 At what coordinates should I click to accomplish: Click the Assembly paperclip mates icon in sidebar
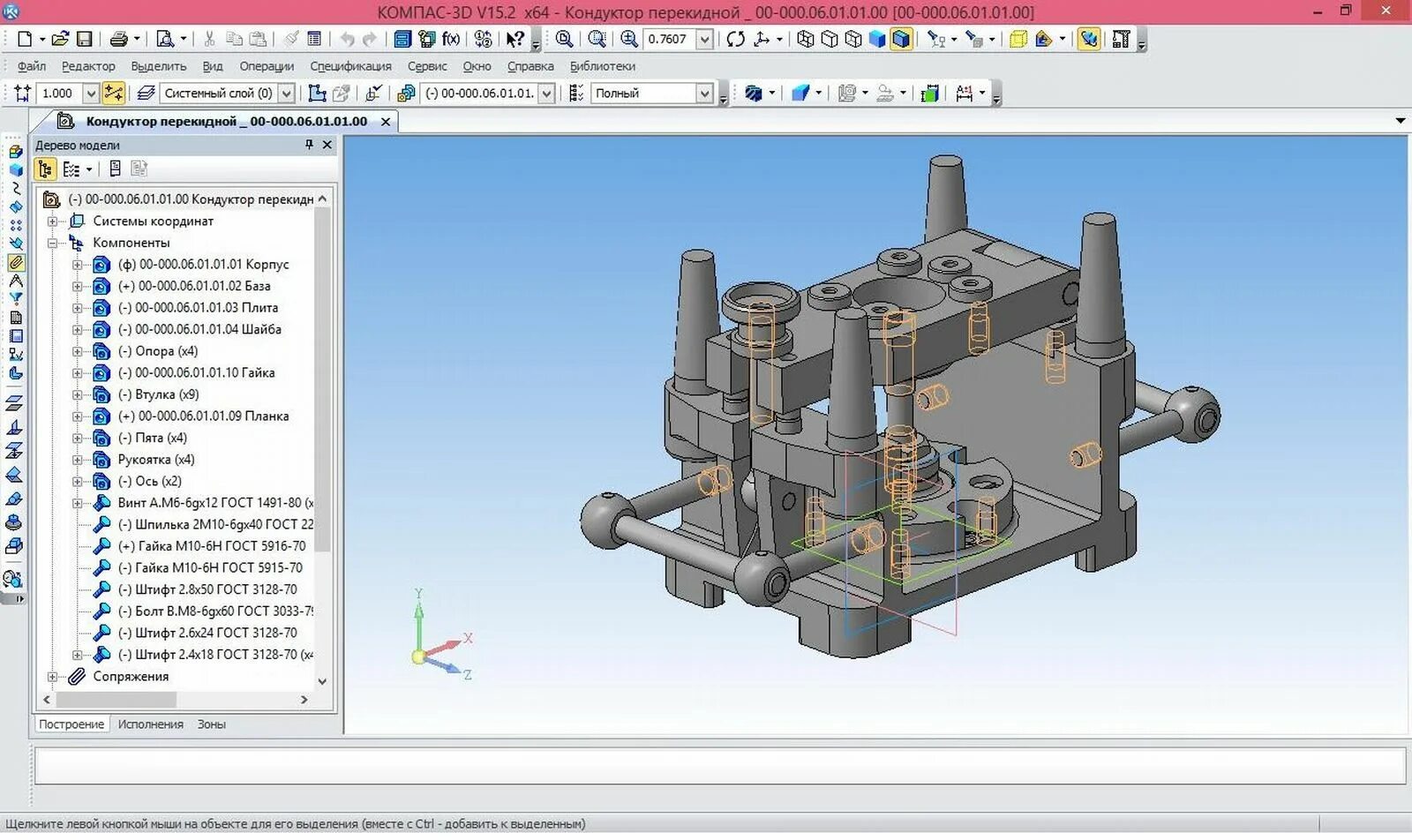click(15, 262)
